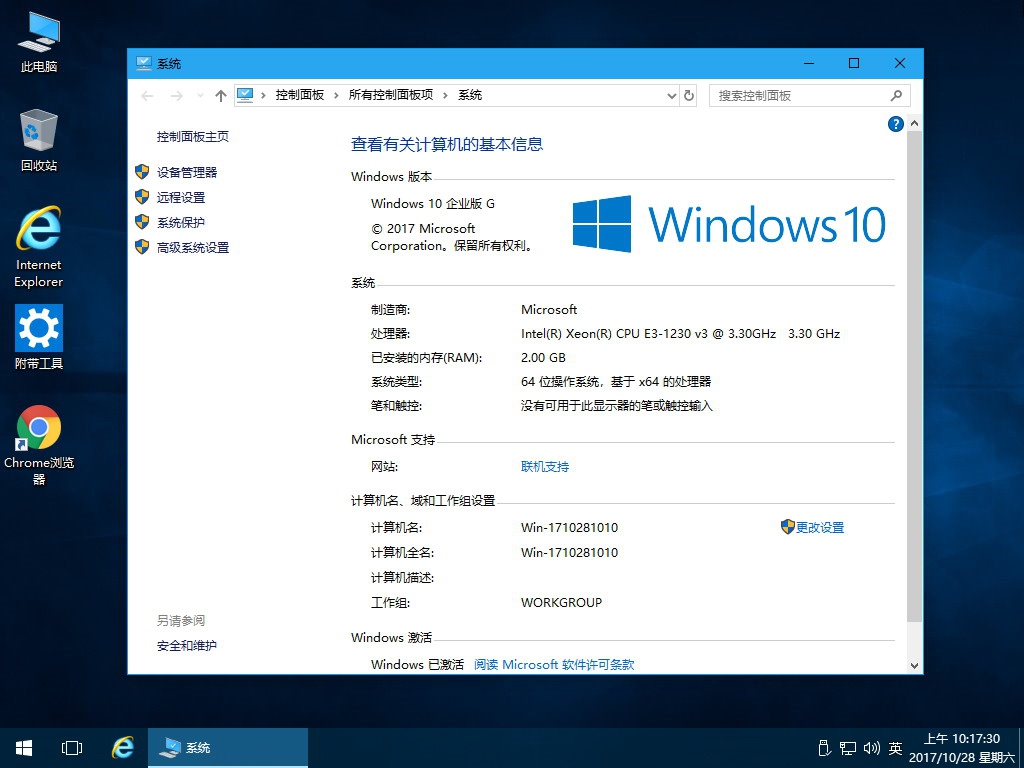Go up one level with the up arrow
This screenshot has height=768, width=1024.
point(221,96)
